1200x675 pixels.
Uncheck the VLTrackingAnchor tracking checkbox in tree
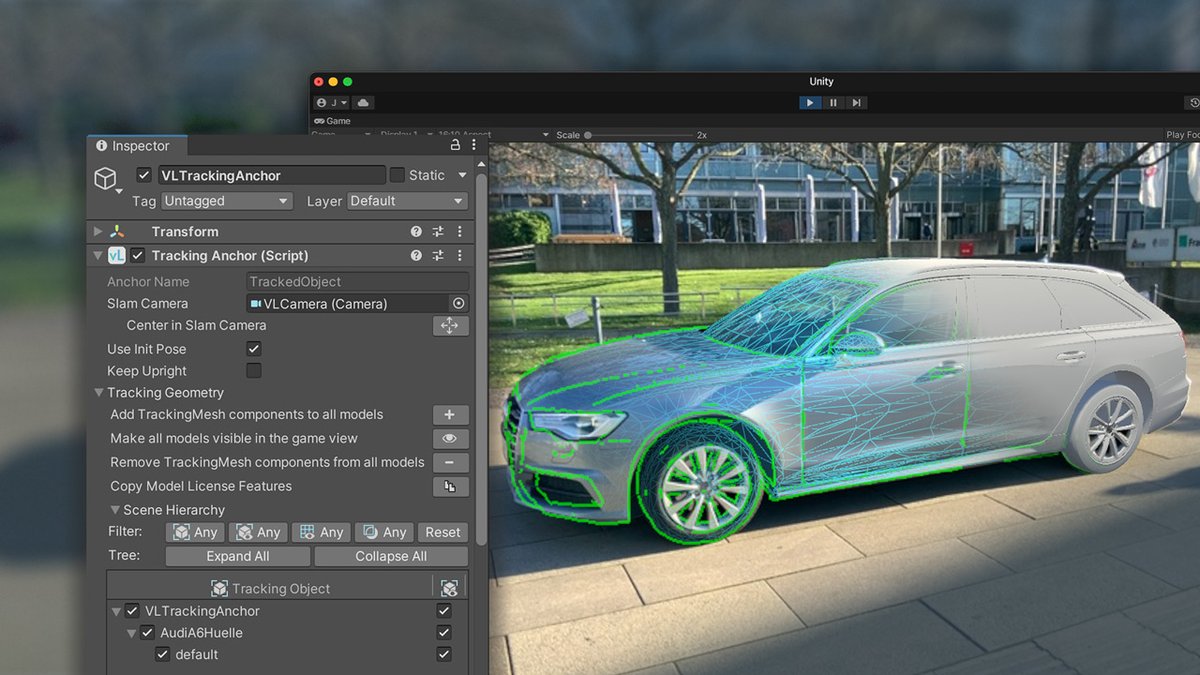[x=132, y=611]
